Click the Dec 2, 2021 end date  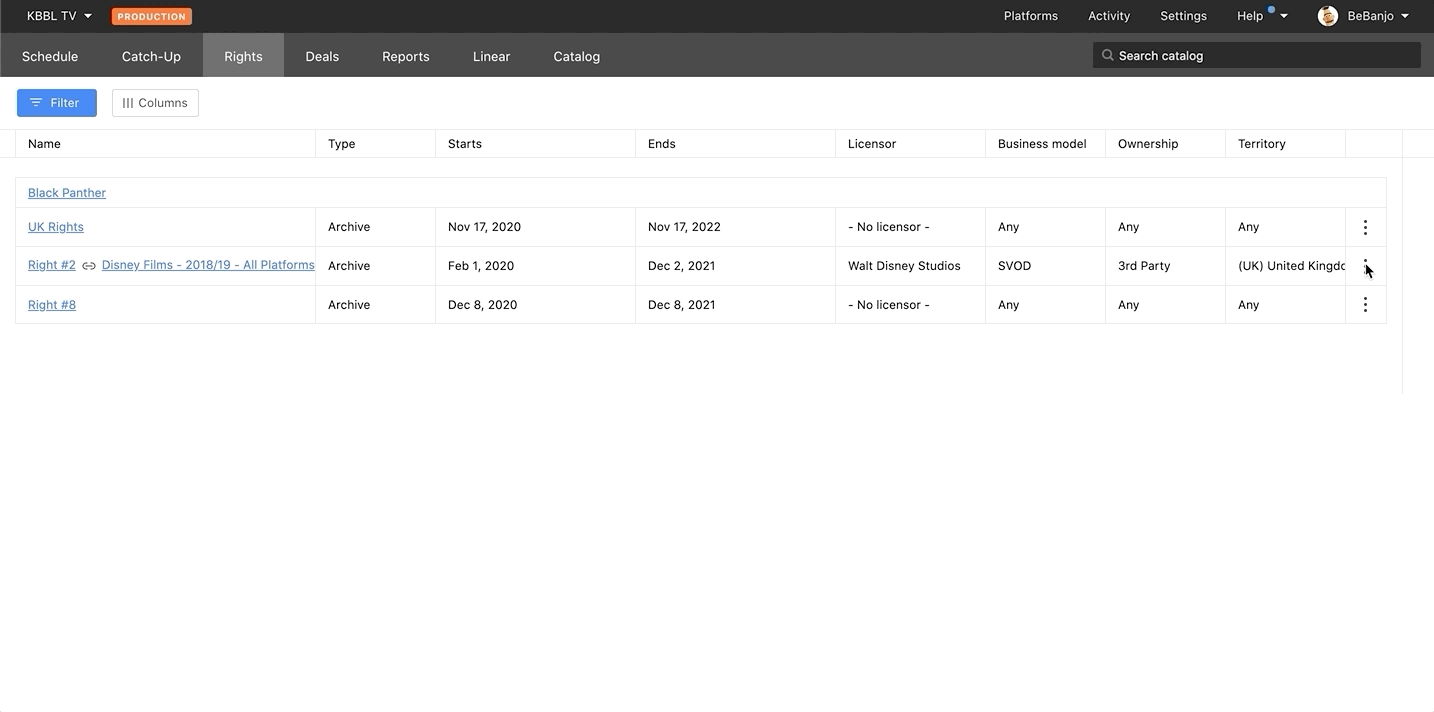(x=681, y=266)
